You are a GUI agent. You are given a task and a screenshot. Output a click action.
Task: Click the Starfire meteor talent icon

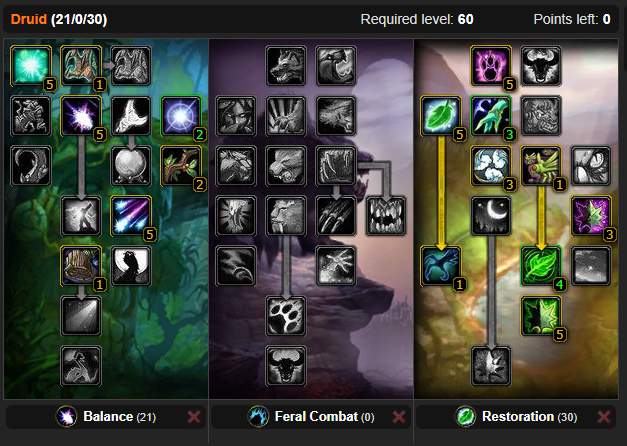coord(131,216)
